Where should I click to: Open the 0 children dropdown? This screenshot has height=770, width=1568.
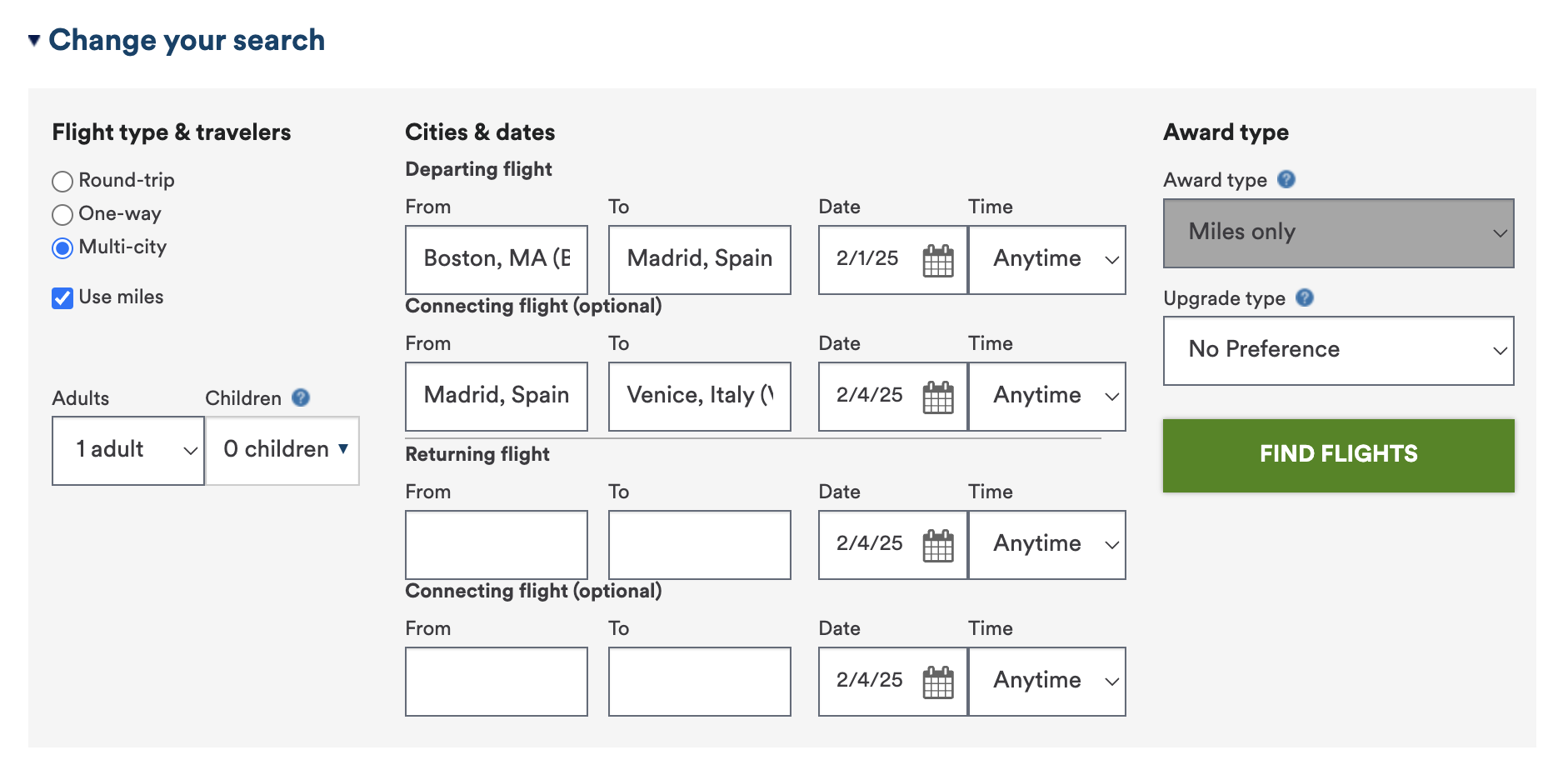pos(282,450)
